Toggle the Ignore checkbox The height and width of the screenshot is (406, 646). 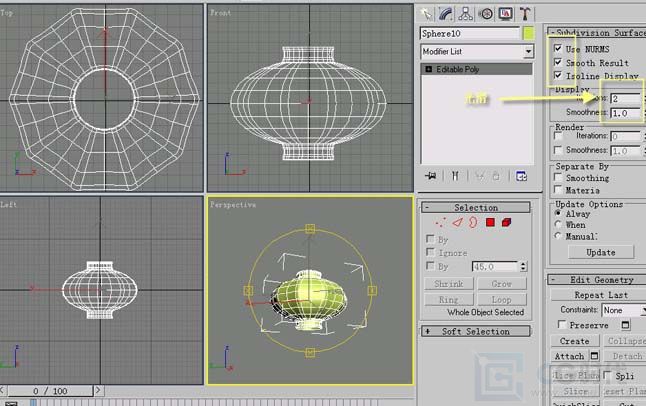coord(430,251)
